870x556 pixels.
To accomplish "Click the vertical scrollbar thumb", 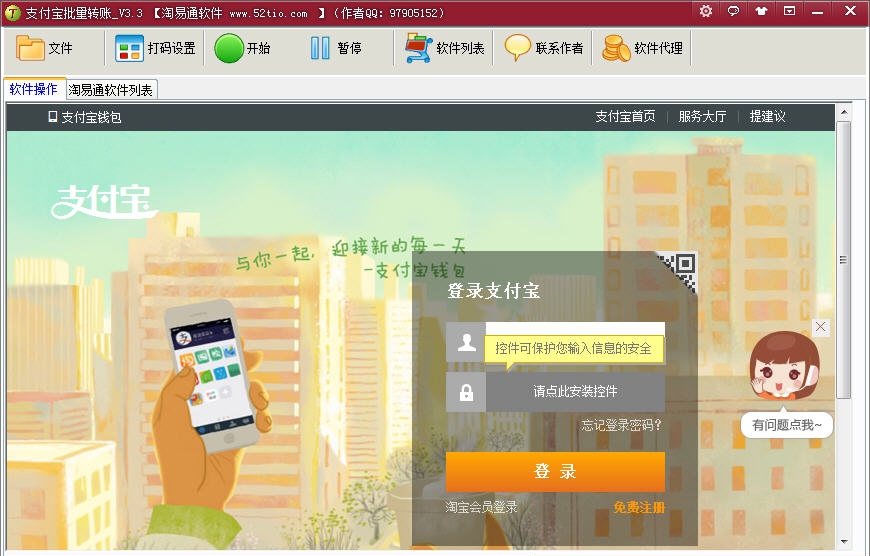I will 844,260.
